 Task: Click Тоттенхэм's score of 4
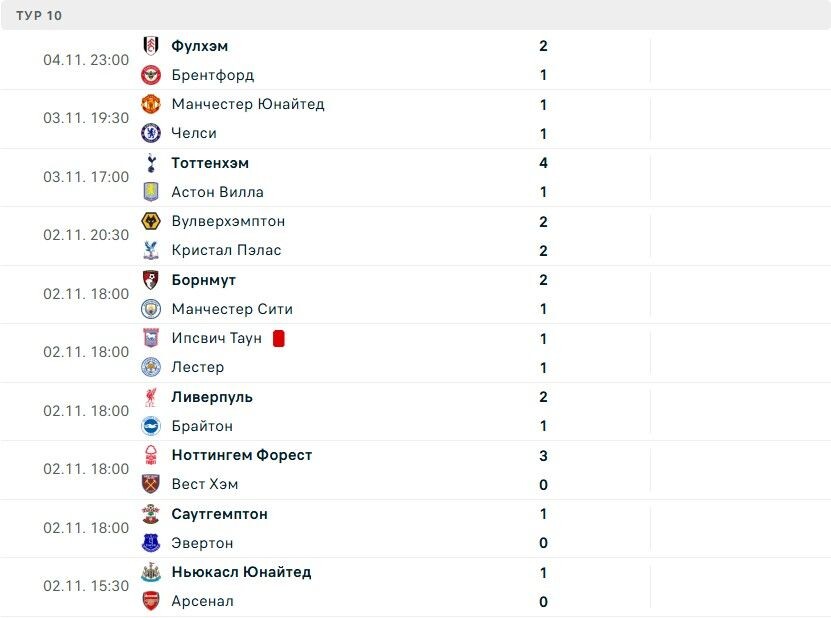coord(543,163)
